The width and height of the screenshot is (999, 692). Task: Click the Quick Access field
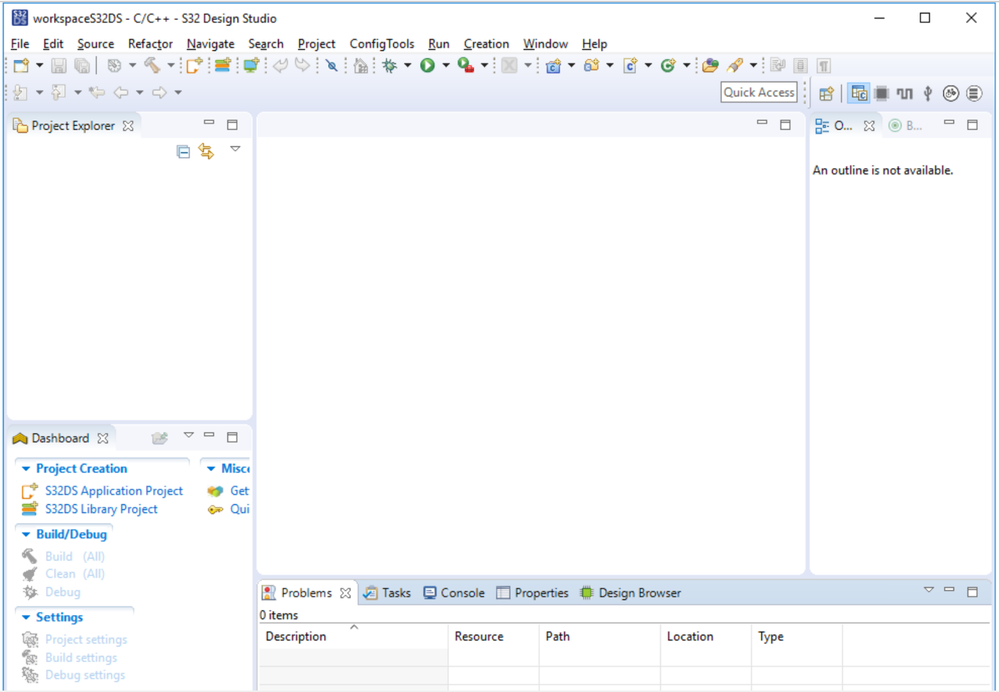pos(759,92)
